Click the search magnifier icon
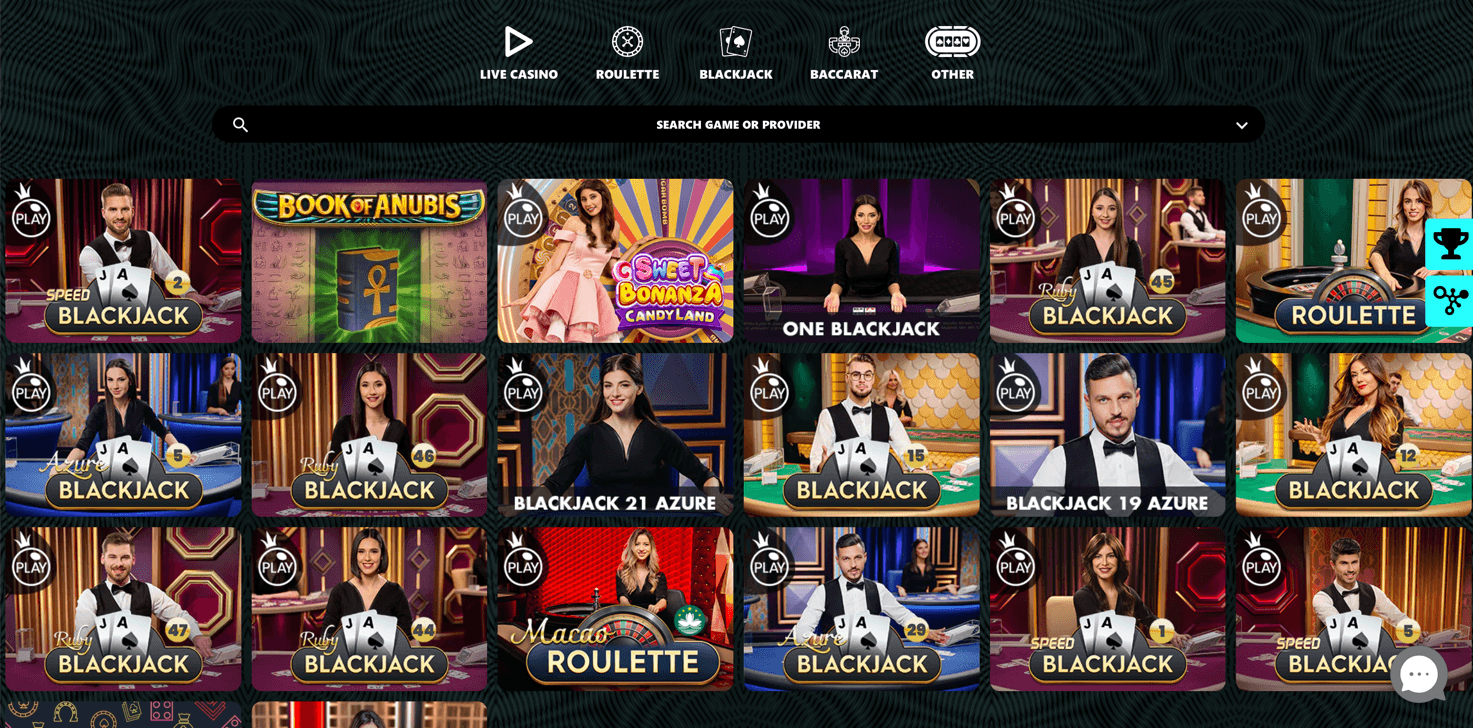 [x=240, y=125]
